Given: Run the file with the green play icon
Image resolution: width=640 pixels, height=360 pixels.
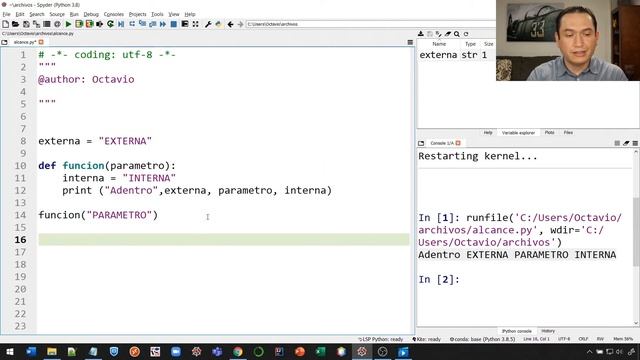Looking at the screenshot, I should click(68, 24).
